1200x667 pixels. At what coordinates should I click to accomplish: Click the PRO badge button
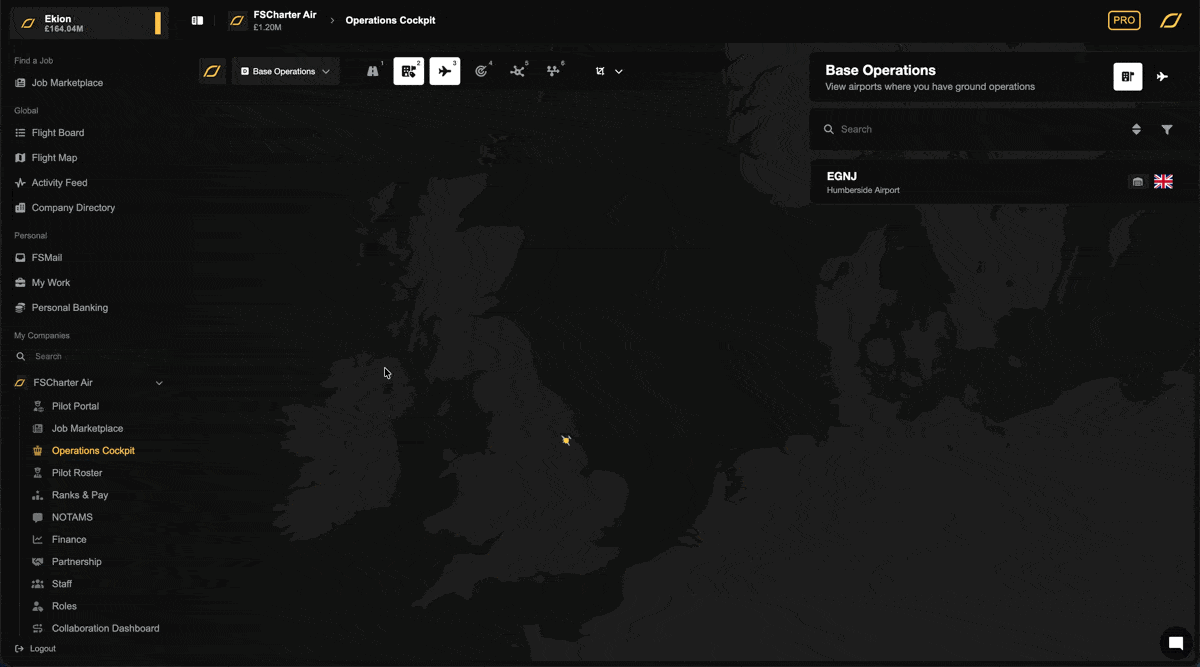(x=1124, y=20)
